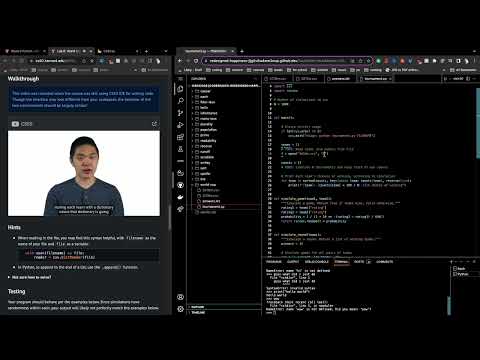This screenshot has width=480, height=360.
Task: Switch to the Output panel tab
Action: (x=293, y=262)
